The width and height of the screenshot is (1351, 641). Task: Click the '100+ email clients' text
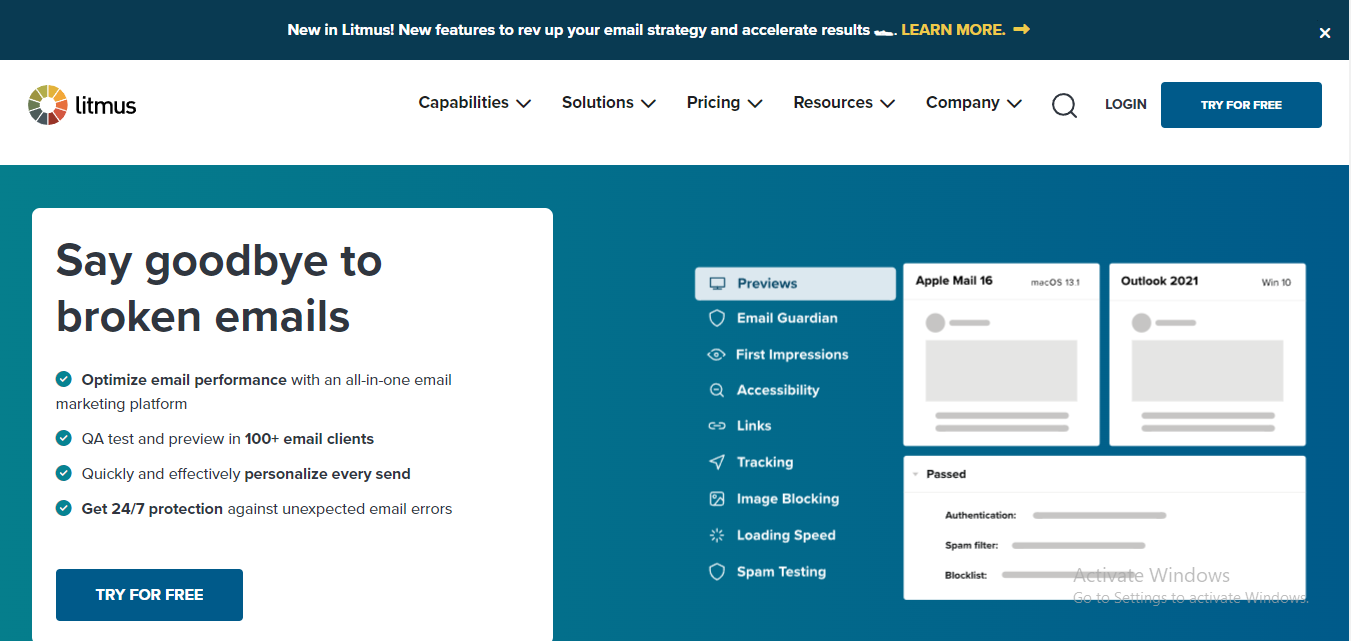[309, 439]
